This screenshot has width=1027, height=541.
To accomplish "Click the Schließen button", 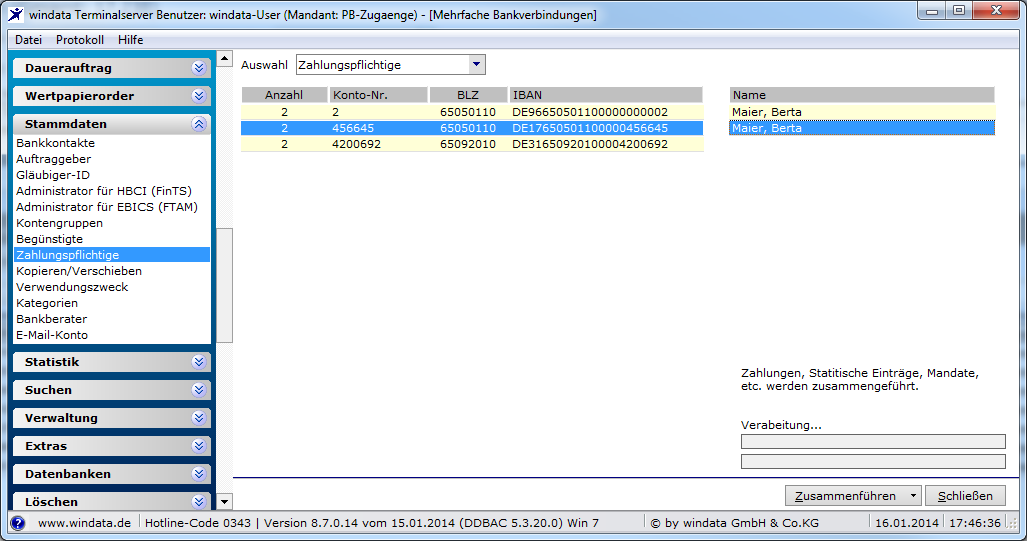I will pos(965,496).
